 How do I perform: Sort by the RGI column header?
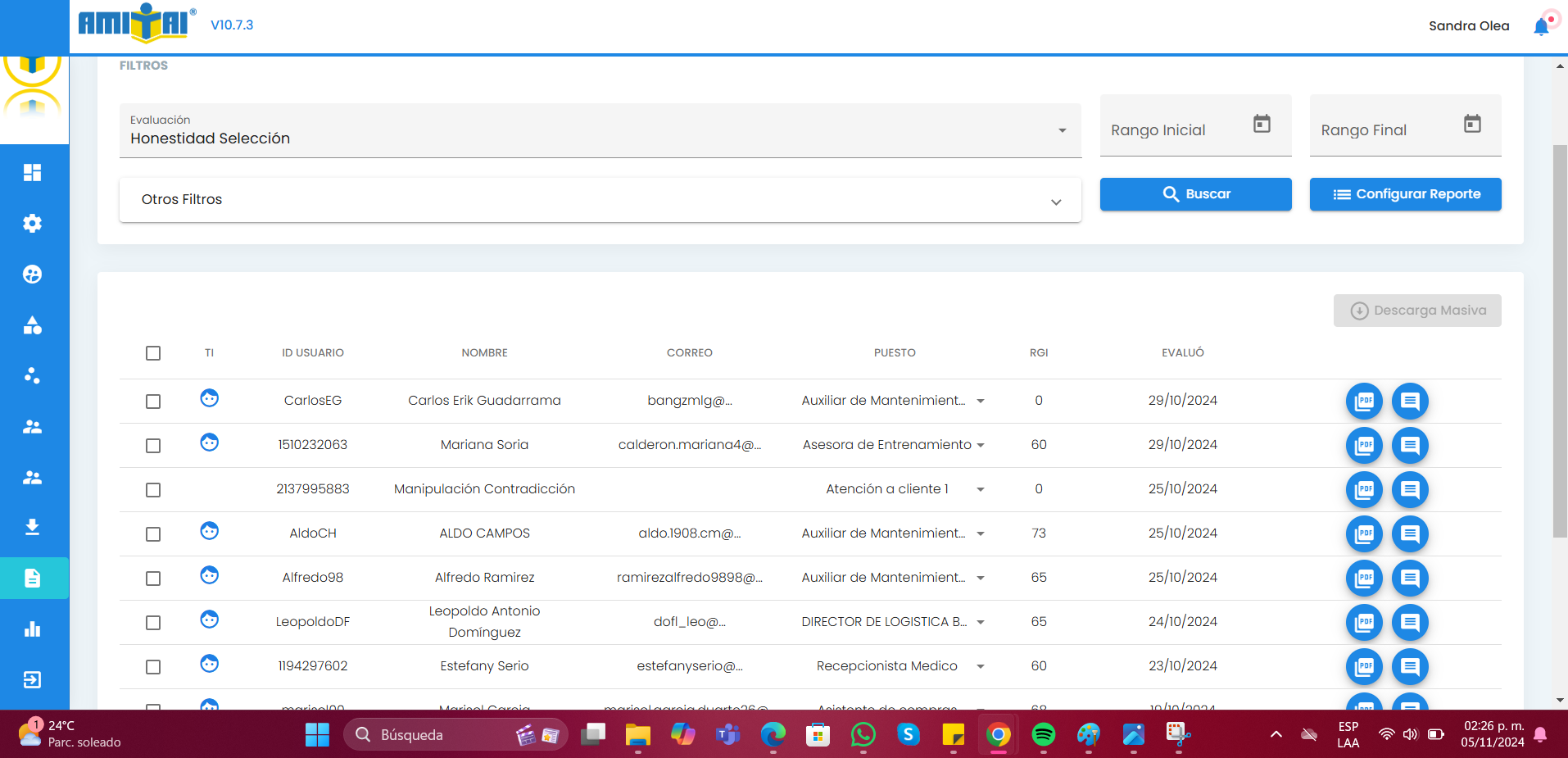point(1039,353)
